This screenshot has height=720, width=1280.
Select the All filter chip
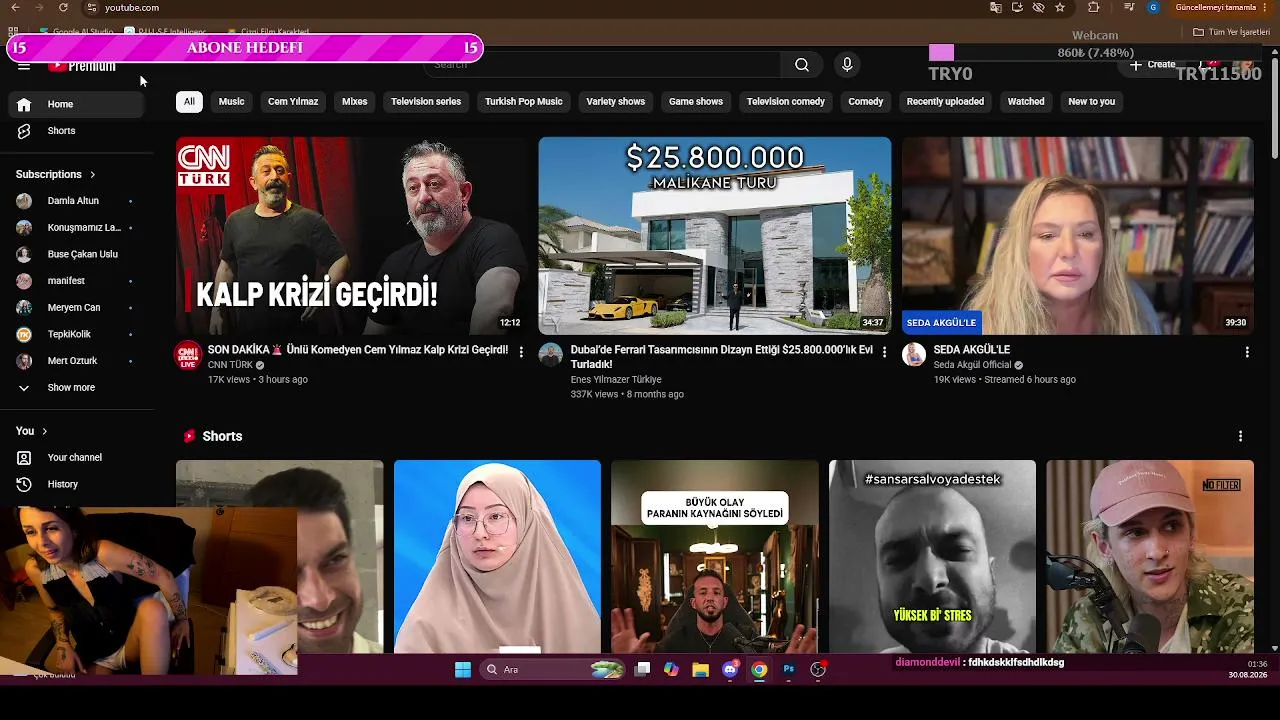click(x=189, y=102)
